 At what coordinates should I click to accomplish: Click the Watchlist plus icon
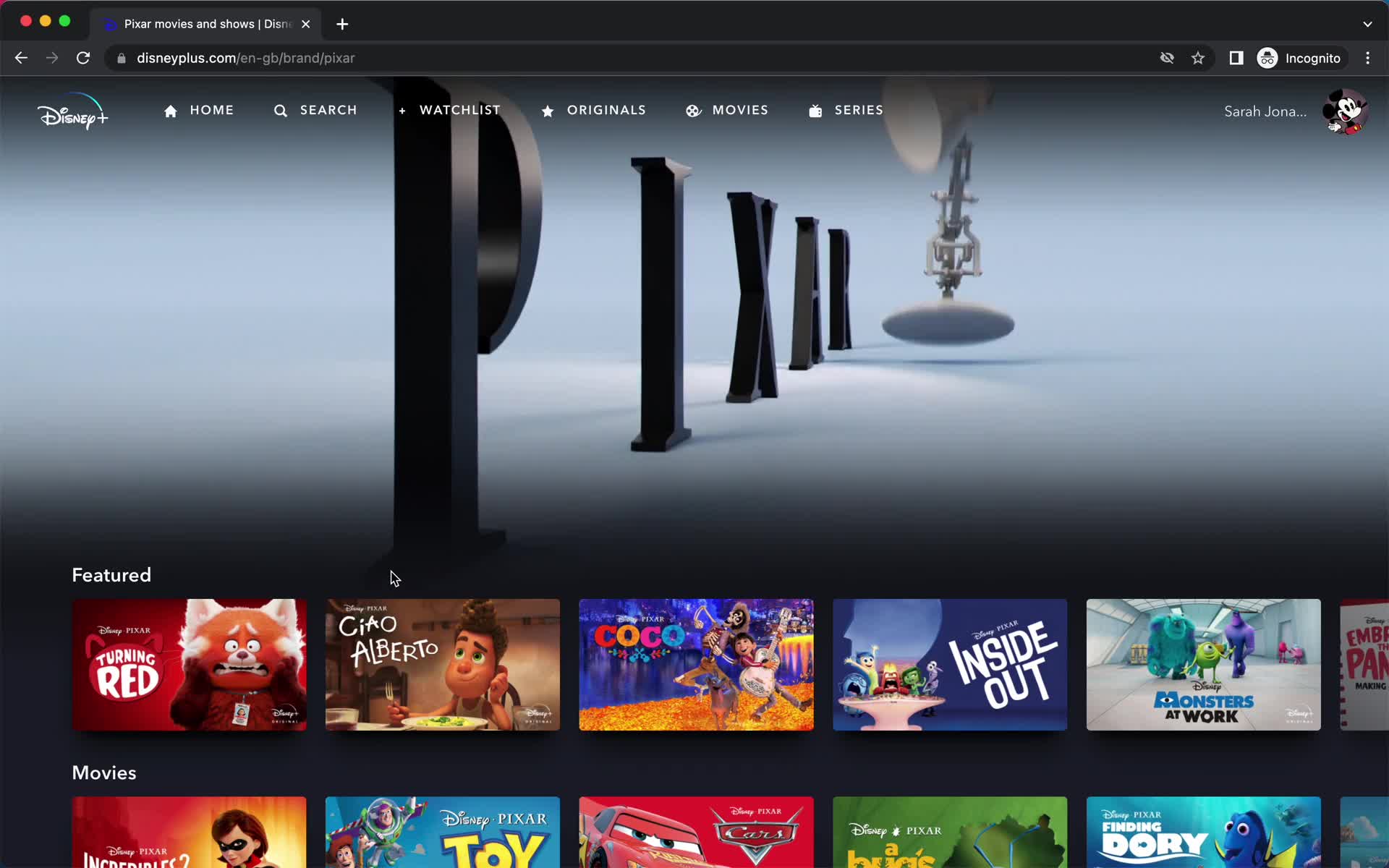[402, 111]
